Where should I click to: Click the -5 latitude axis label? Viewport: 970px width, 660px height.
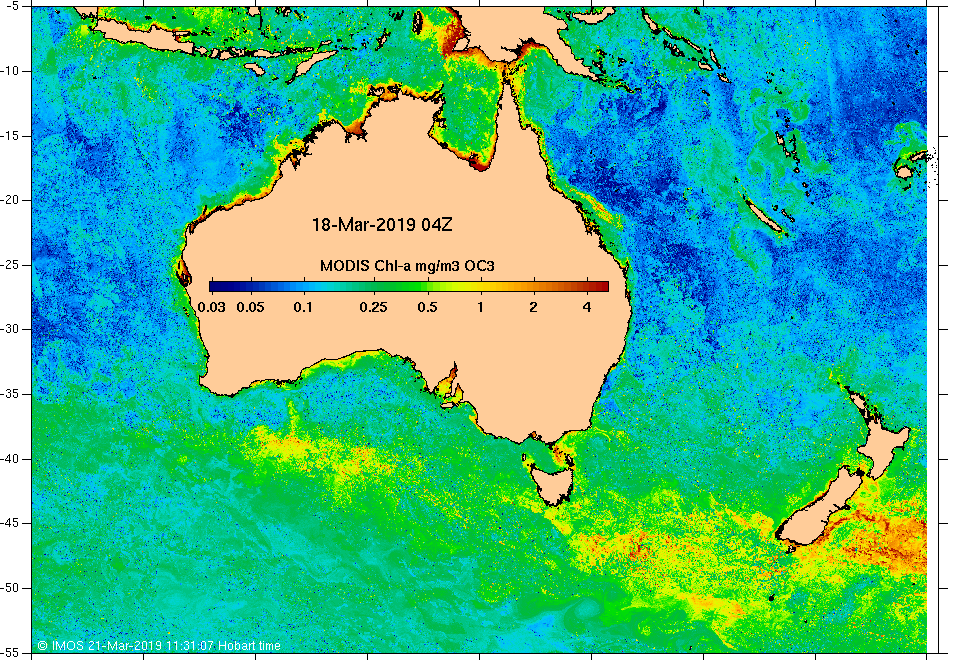pos(14,6)
